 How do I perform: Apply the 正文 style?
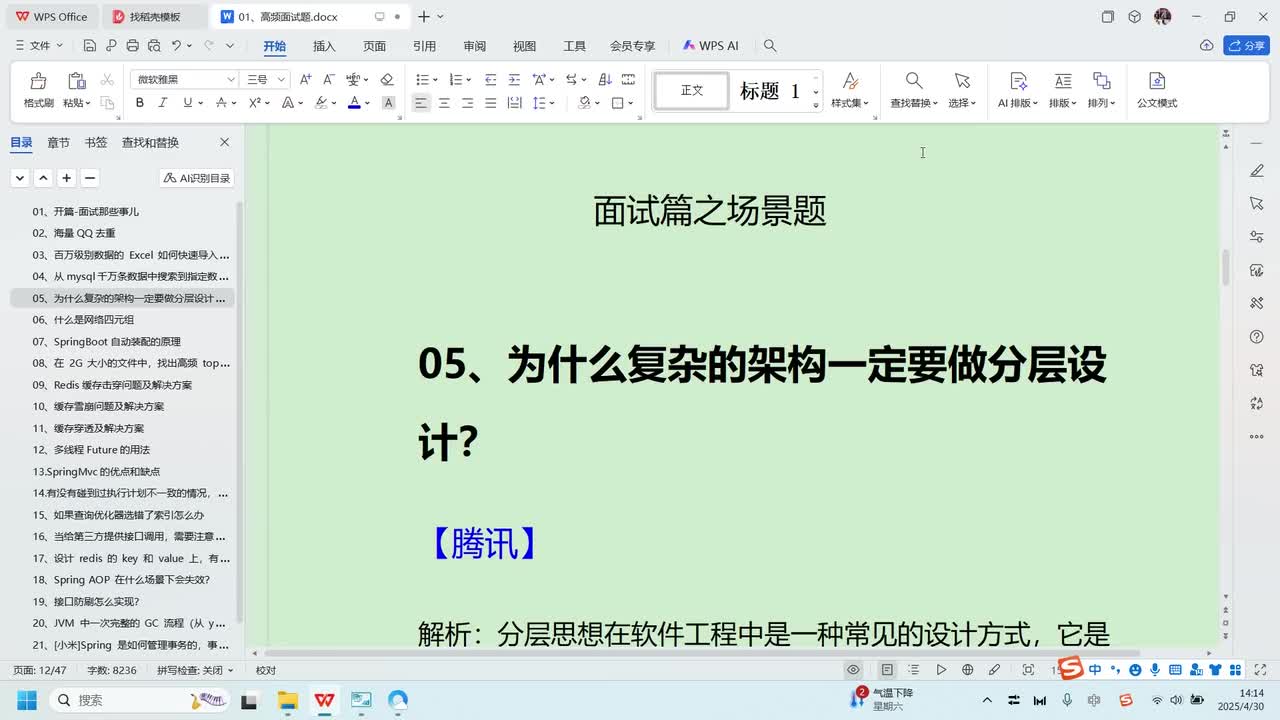coord(692,91)
